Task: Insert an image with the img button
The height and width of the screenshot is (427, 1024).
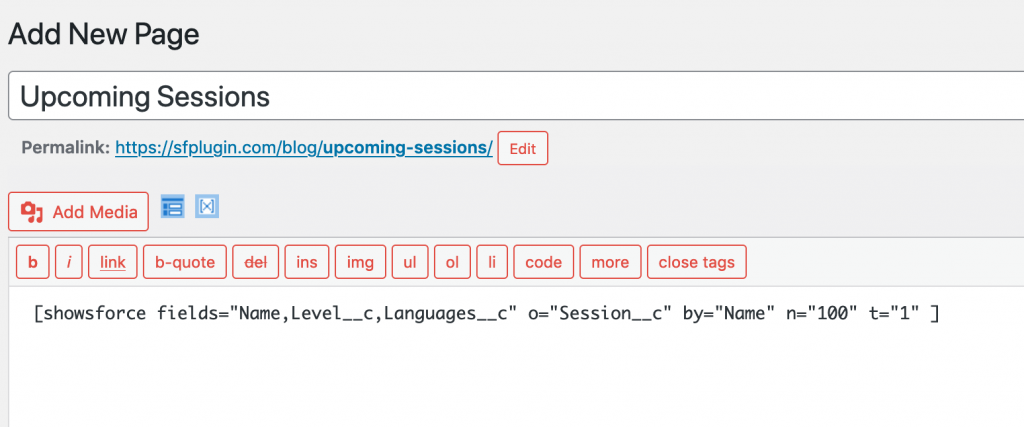Action: pyautogui.click(x=360, y=262)
